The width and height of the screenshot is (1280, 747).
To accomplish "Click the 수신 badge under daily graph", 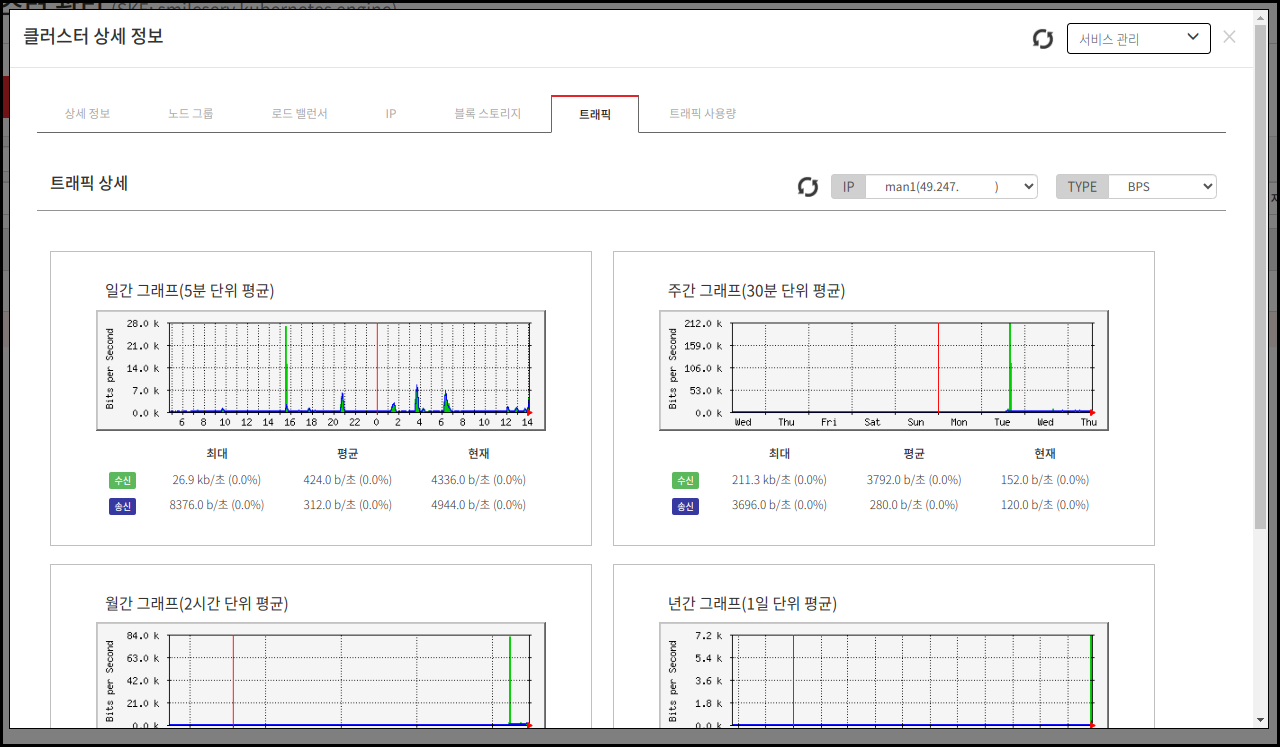I will point(122,480).
